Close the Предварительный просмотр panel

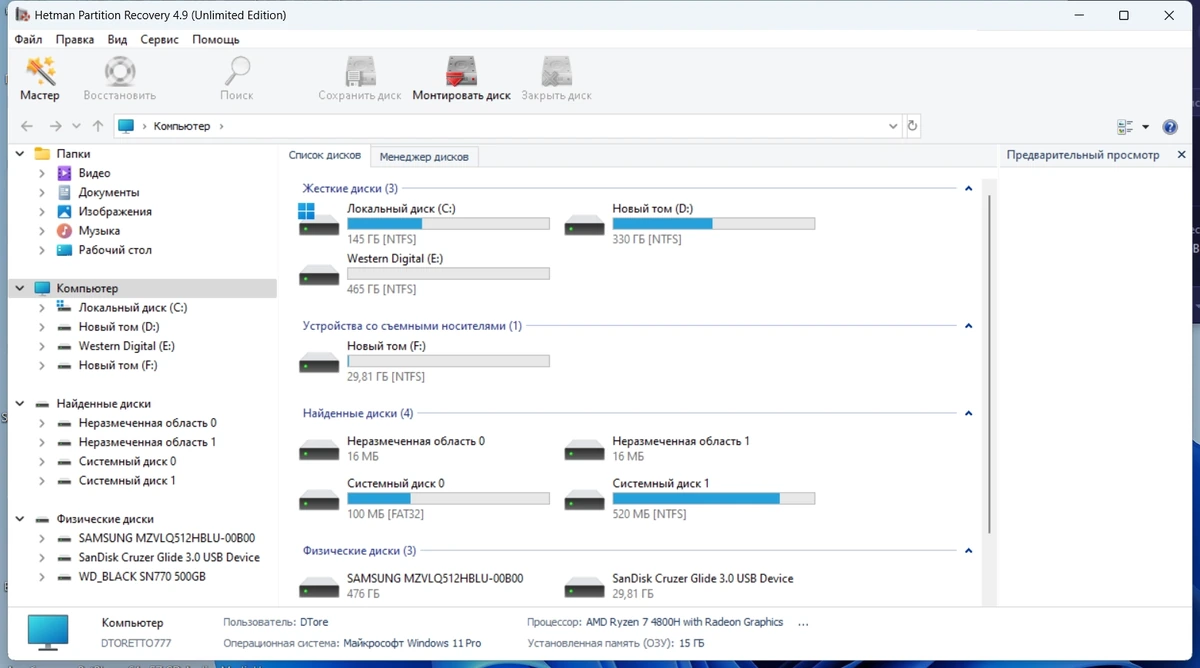(1181, 155)
